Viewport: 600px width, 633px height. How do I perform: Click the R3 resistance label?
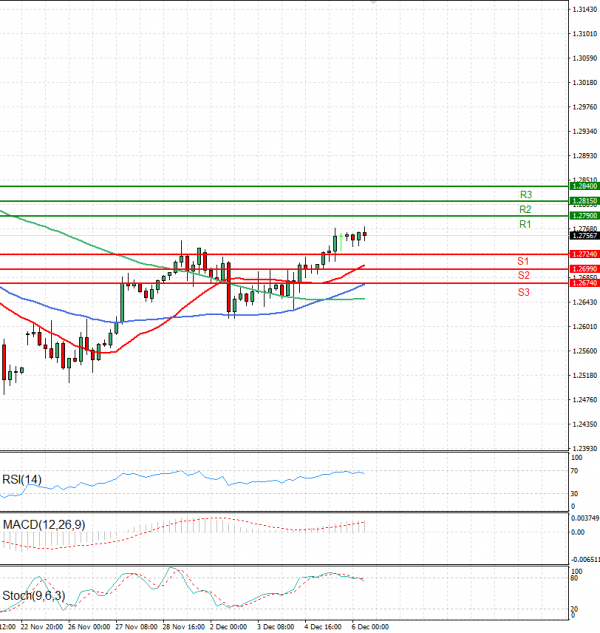(525, 194)
